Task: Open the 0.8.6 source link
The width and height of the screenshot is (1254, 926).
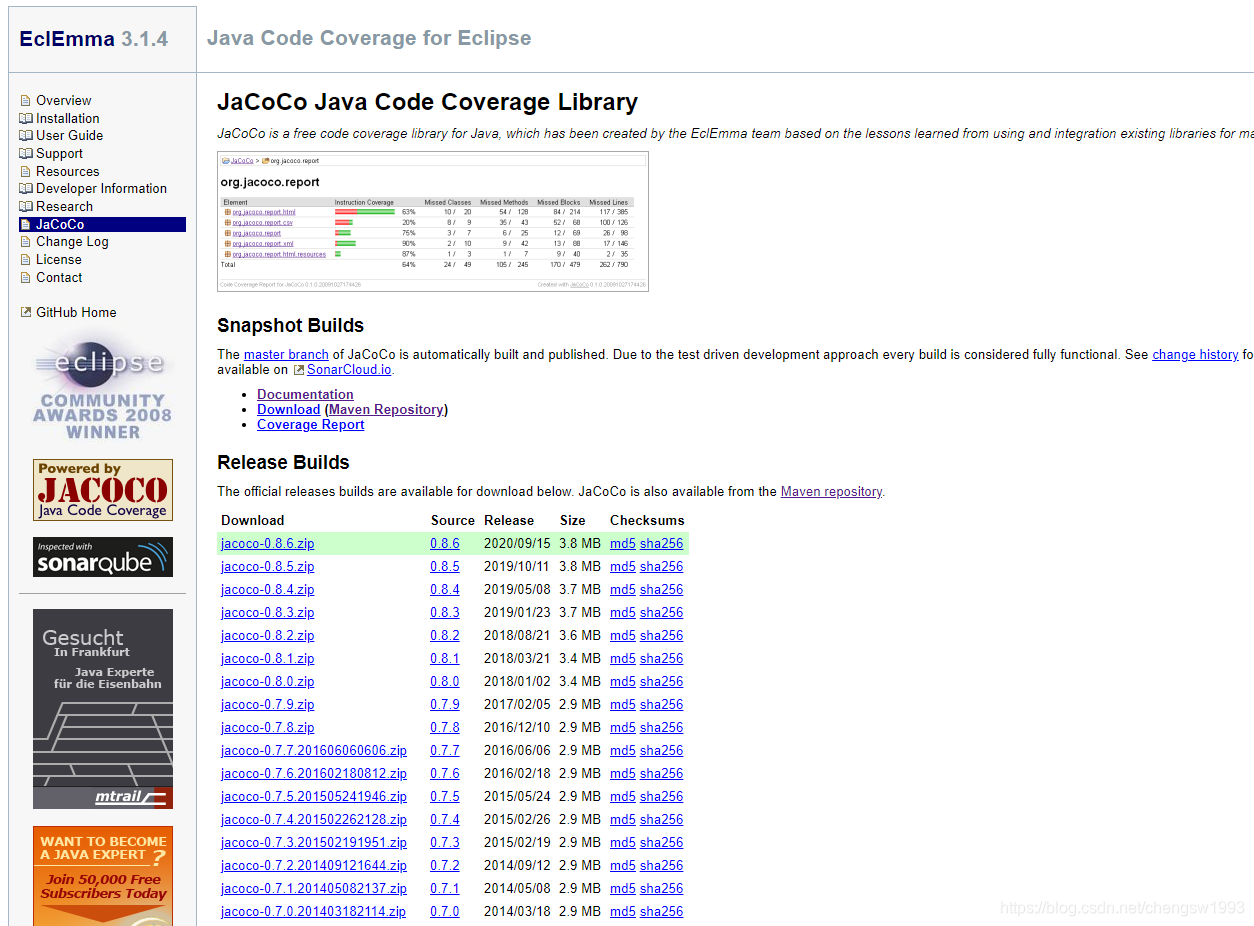Action: tap(445, 543)
